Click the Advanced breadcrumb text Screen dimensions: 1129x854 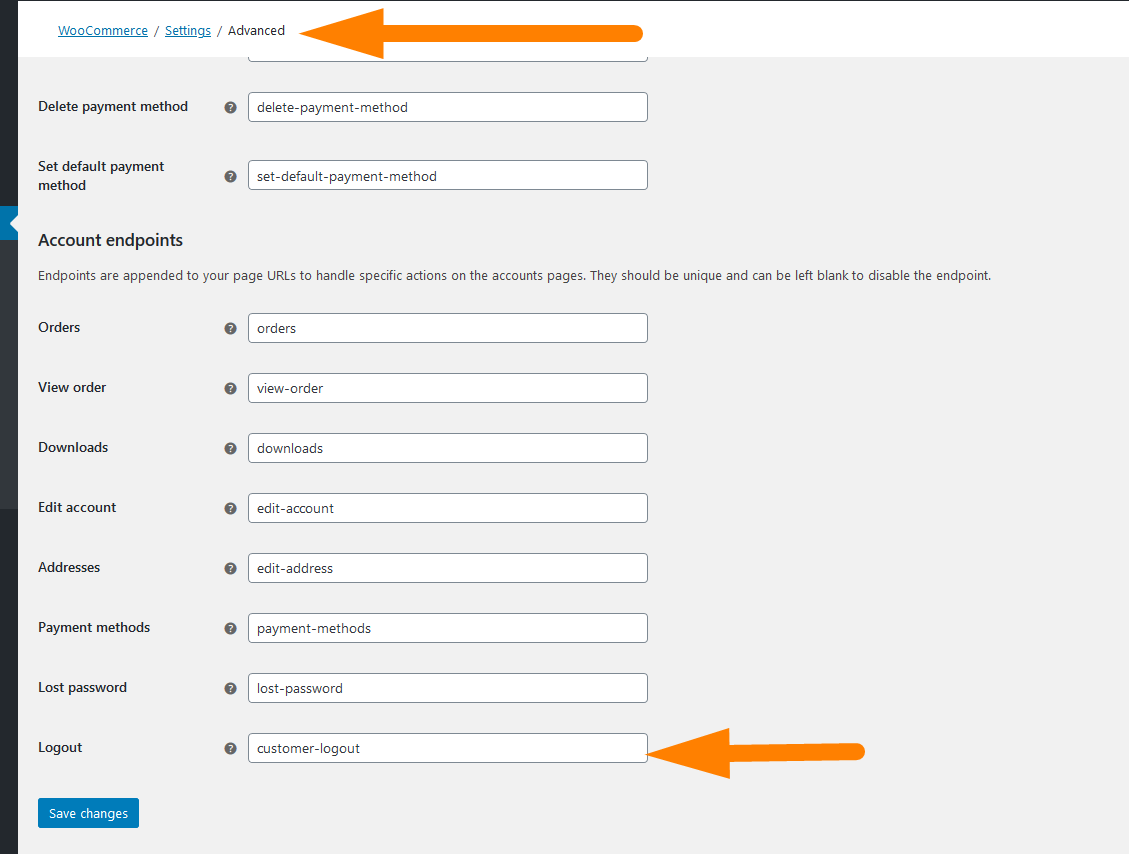(256, 30)
